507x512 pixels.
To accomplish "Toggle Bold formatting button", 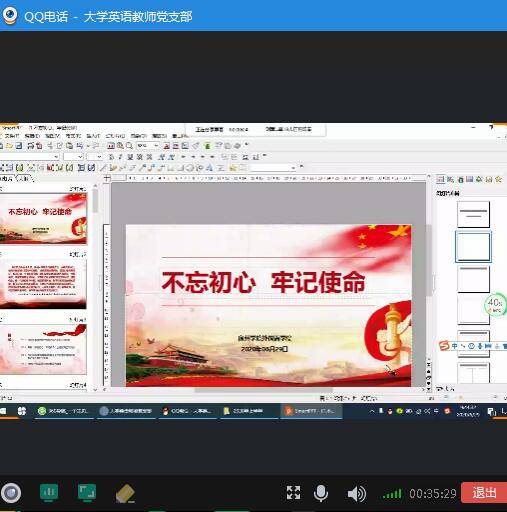I will [x=111, y=157].
